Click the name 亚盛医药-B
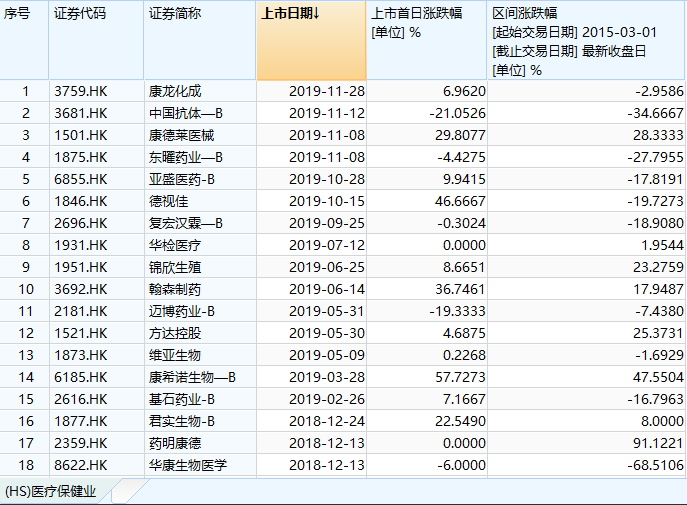 coord(182,179)
